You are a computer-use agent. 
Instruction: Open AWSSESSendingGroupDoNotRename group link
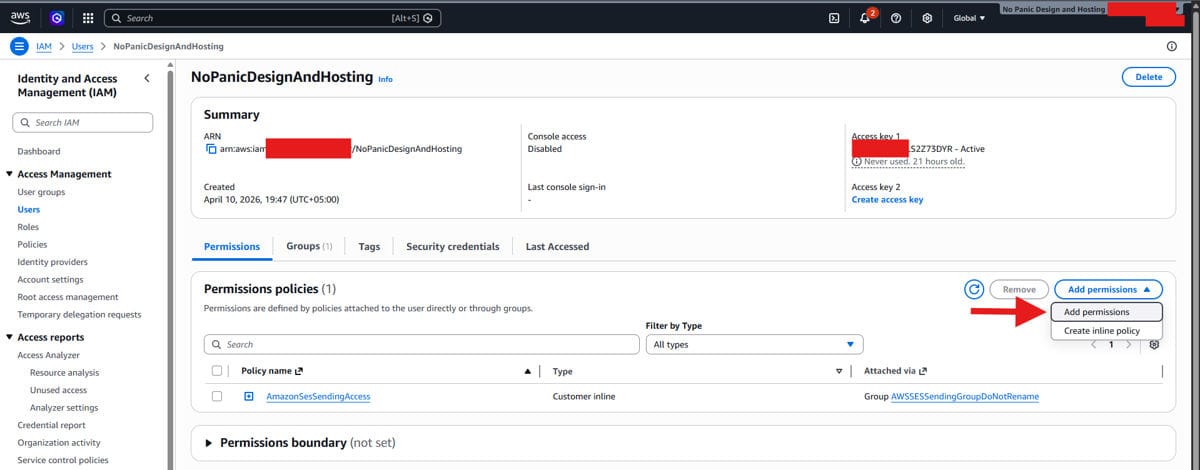[965, 396]
